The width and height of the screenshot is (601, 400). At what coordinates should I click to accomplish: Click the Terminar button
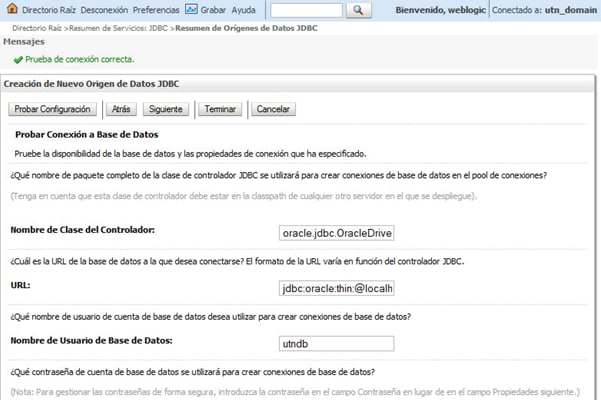pos(220,109)
